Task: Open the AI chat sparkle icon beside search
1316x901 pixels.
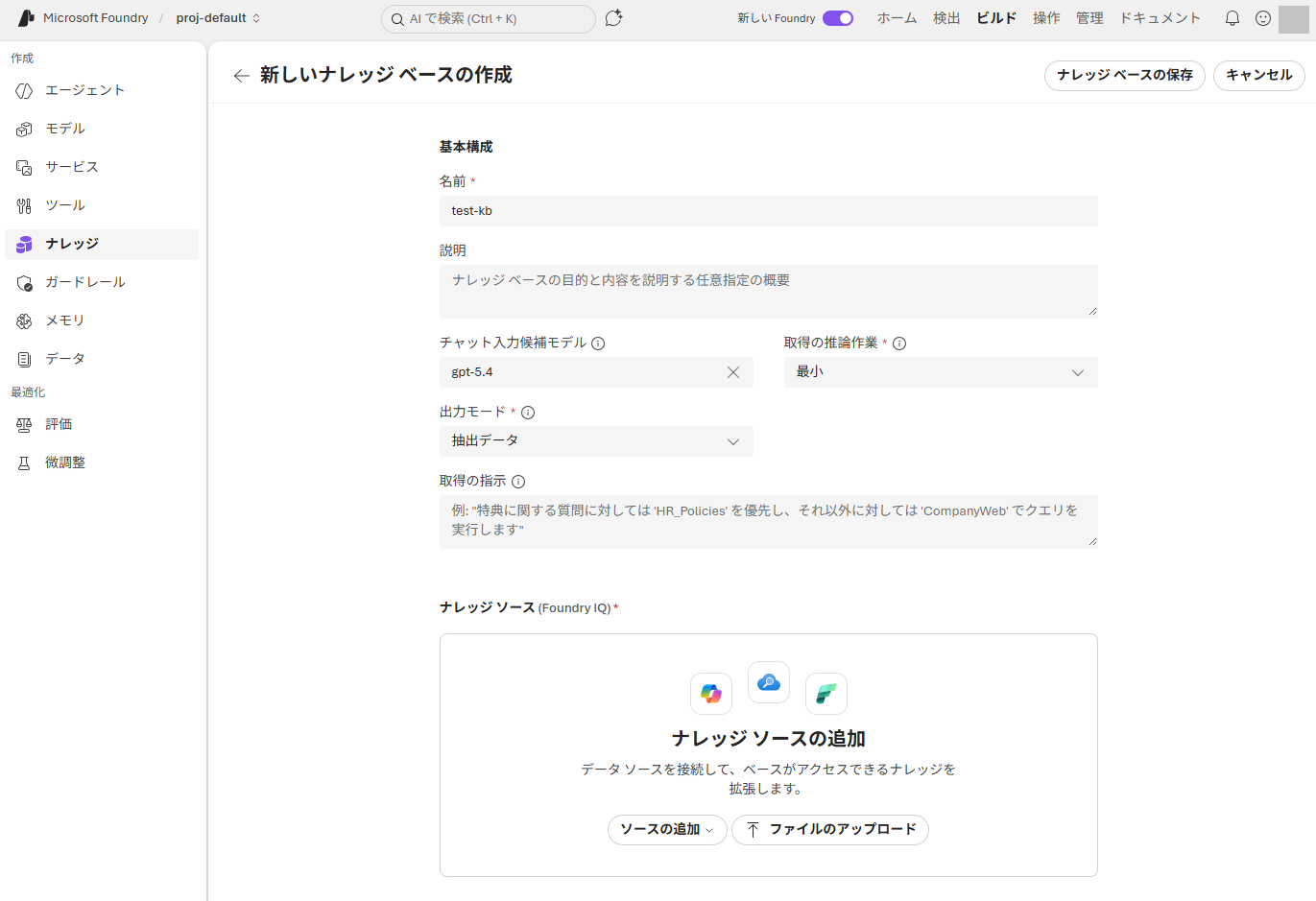Action: [614, 18]
